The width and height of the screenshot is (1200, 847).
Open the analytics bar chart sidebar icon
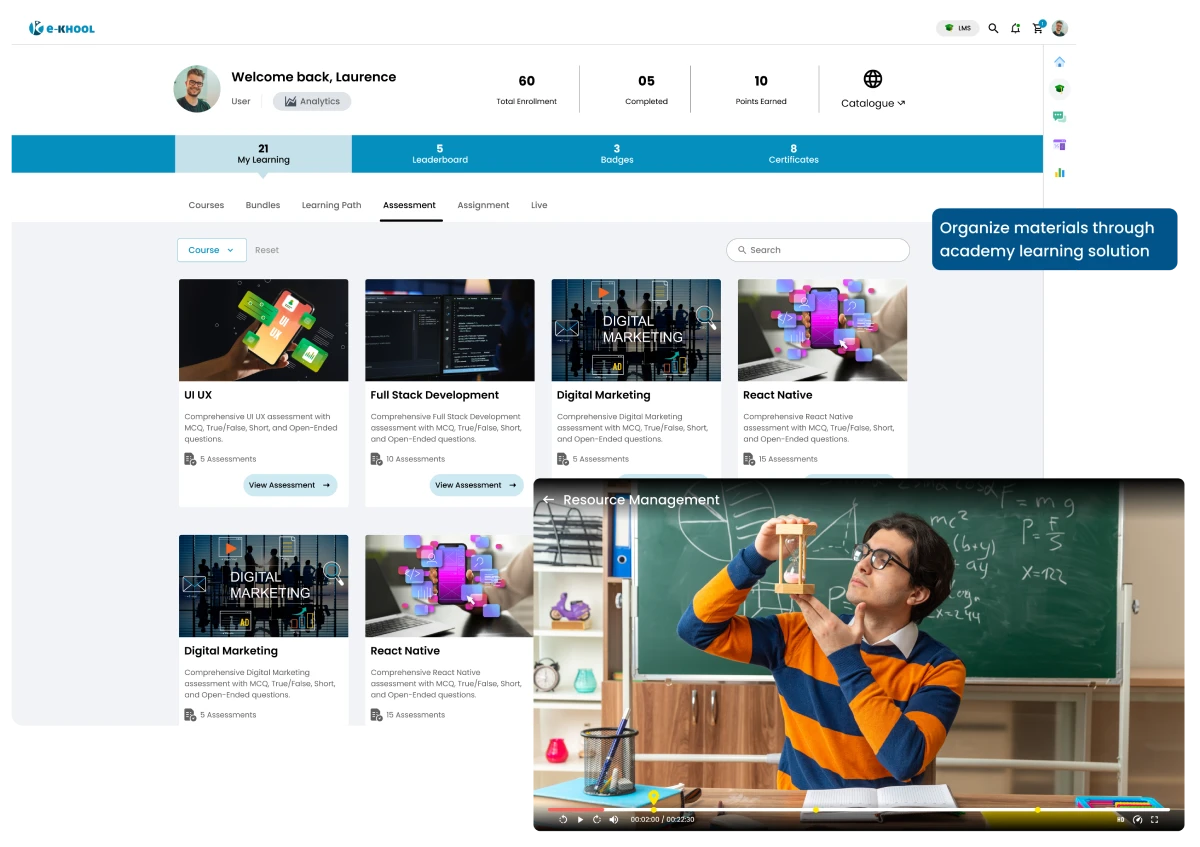1060,172
